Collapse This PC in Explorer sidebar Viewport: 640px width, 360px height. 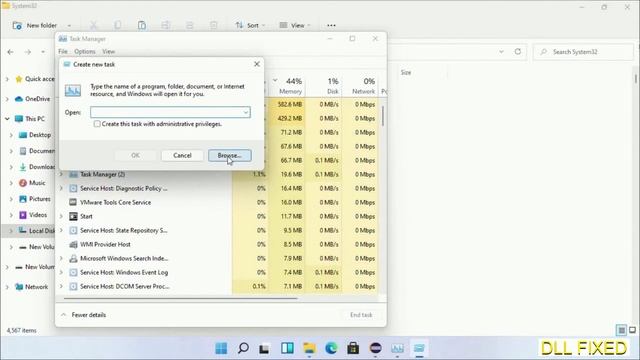point(7,119)
